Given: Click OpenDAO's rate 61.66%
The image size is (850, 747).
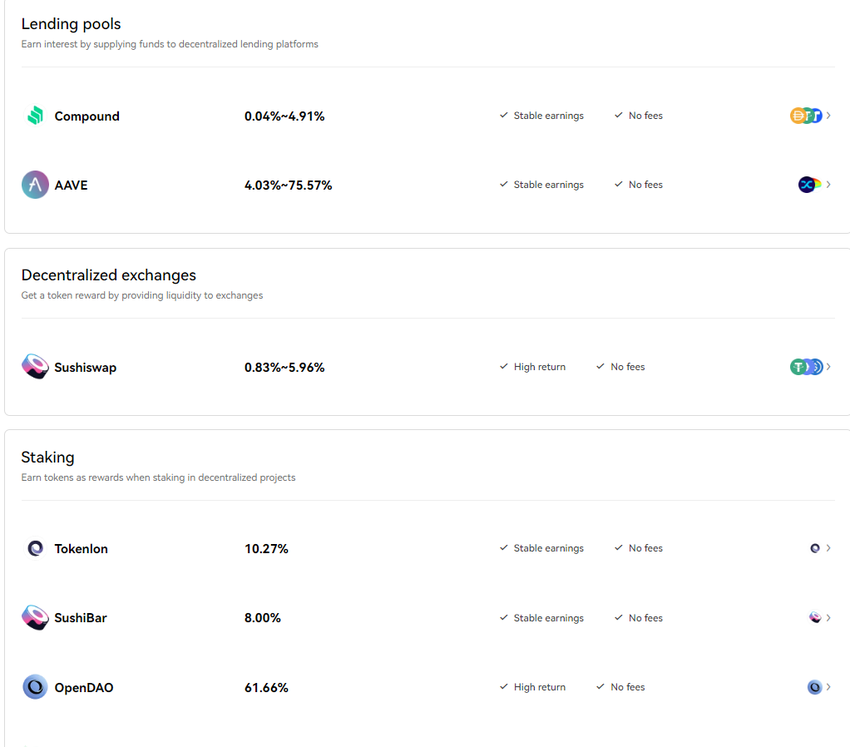Looking at the screenshot, I should (x=266, y=687).
